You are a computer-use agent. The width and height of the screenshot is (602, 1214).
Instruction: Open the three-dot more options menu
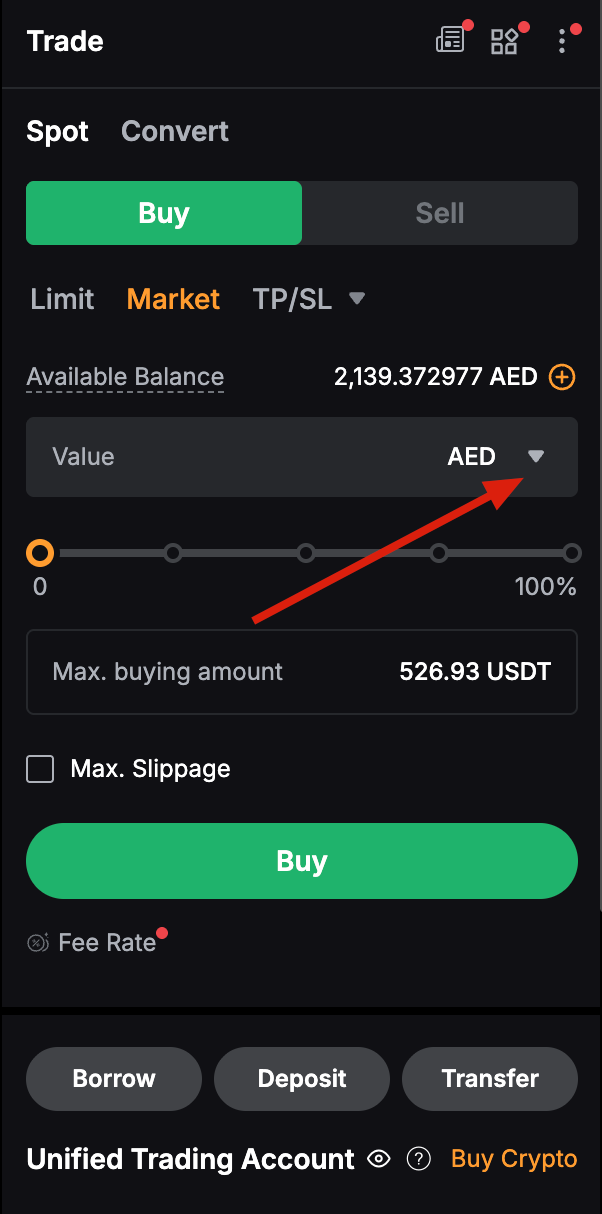[562, 41]
